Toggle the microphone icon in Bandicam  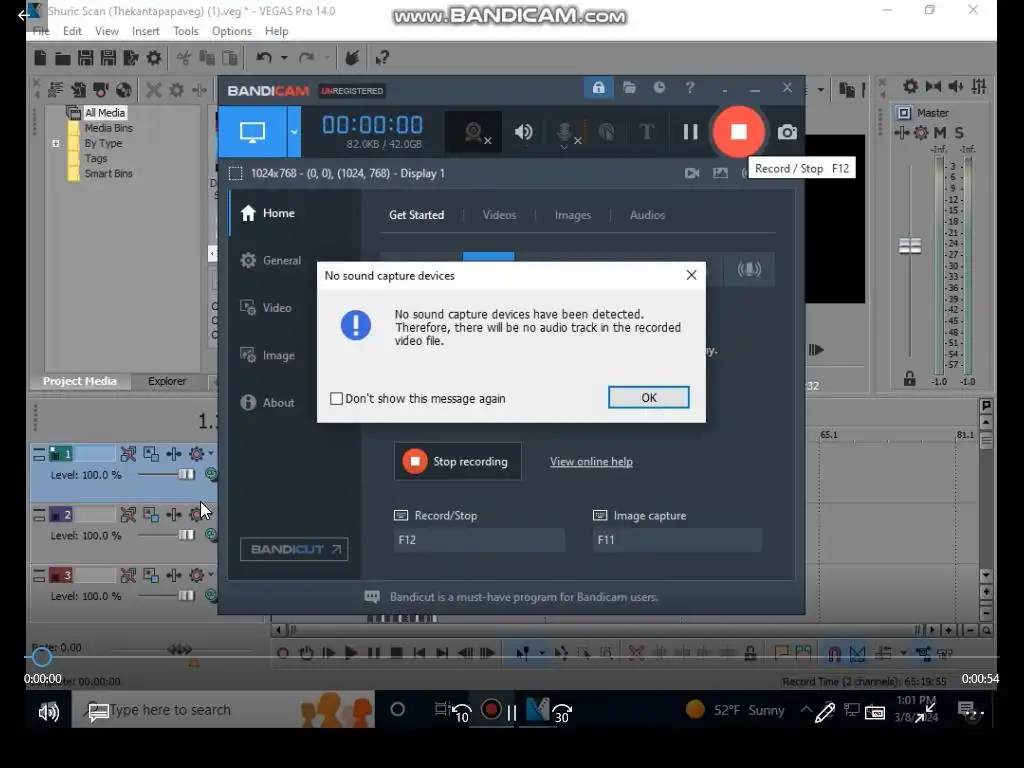pyautogui.click(x=566, y=133)
